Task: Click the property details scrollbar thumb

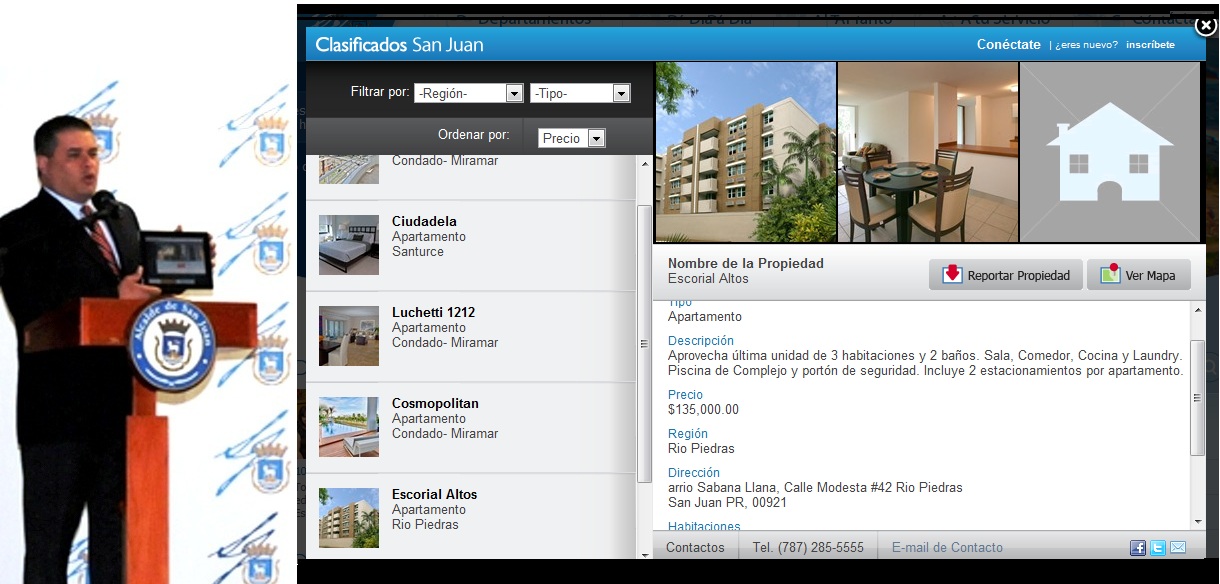Action: [x=1198, y=397]
